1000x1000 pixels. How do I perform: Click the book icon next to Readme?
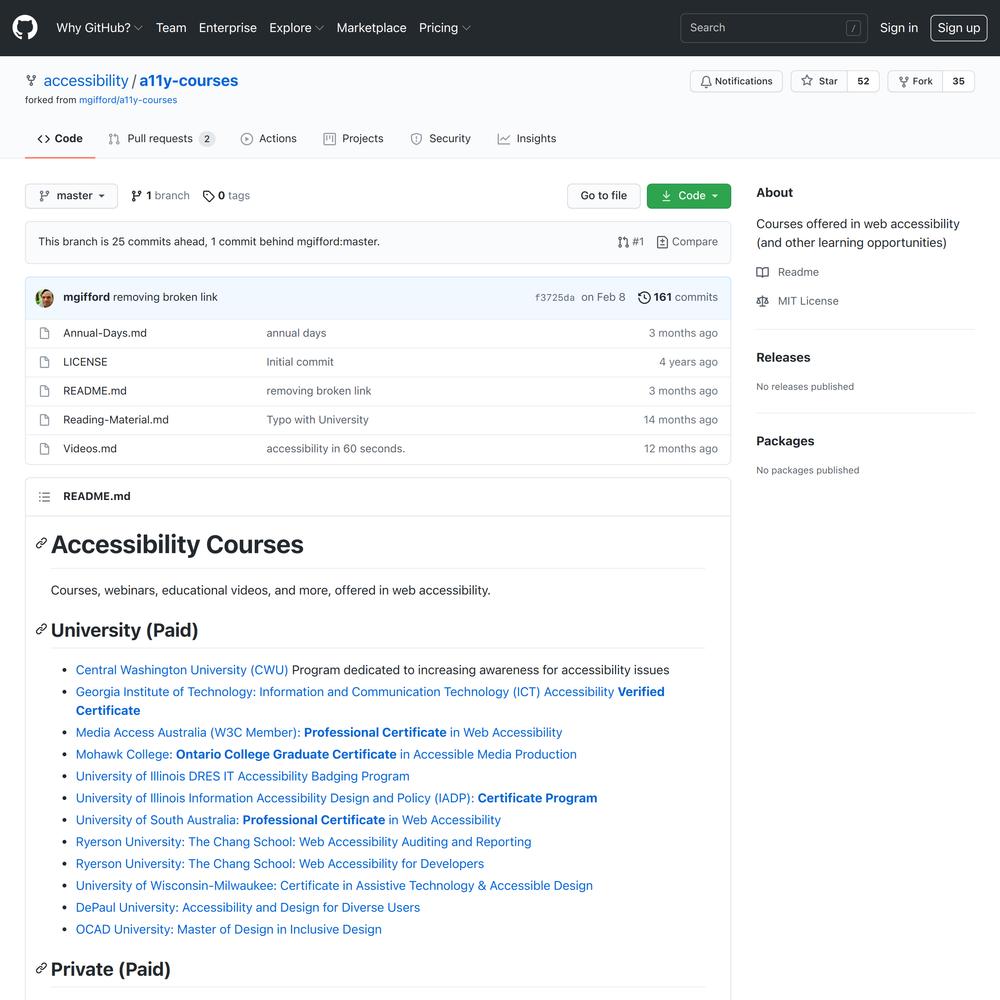762,272
